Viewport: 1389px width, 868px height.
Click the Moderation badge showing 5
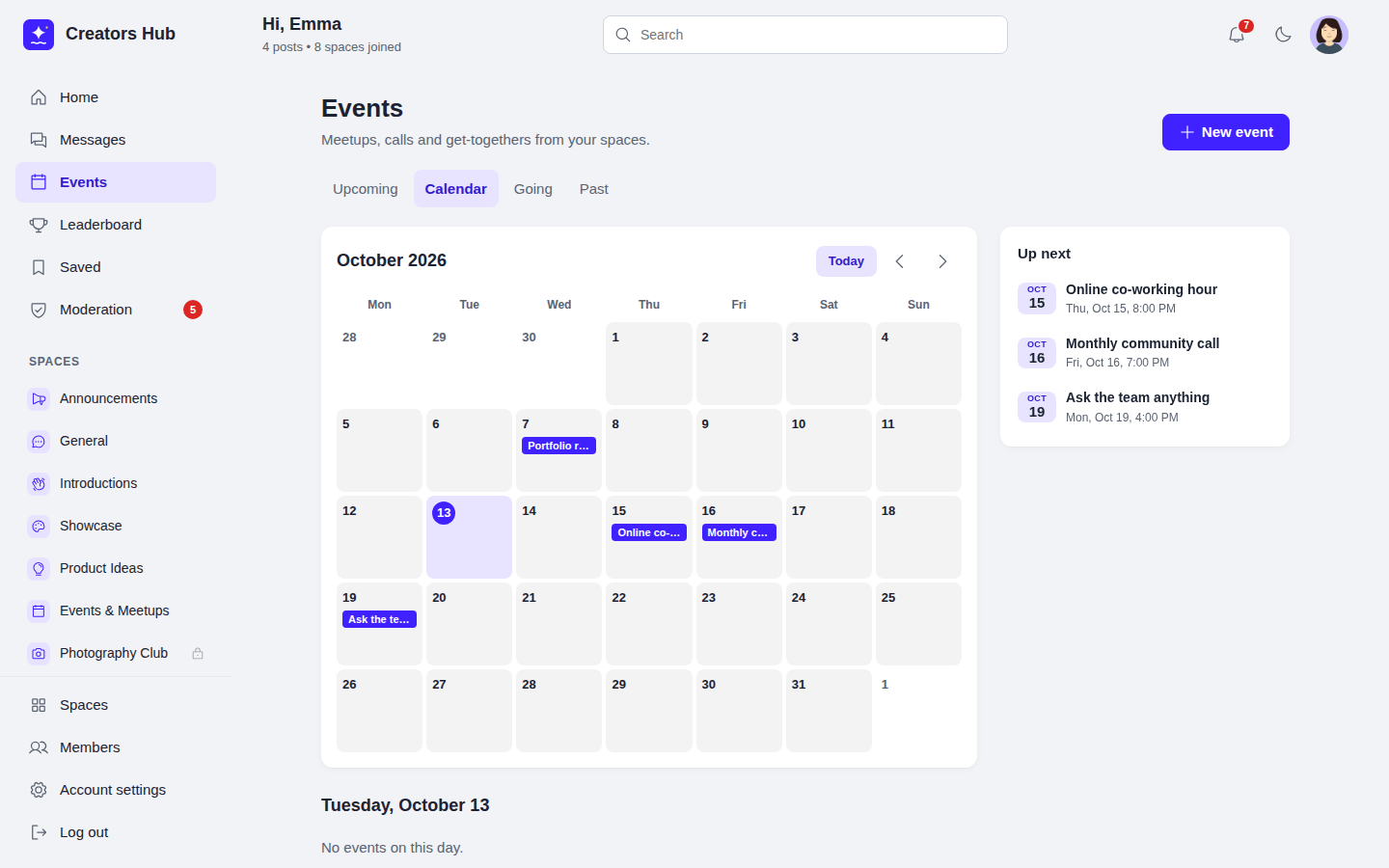(193, 310)
